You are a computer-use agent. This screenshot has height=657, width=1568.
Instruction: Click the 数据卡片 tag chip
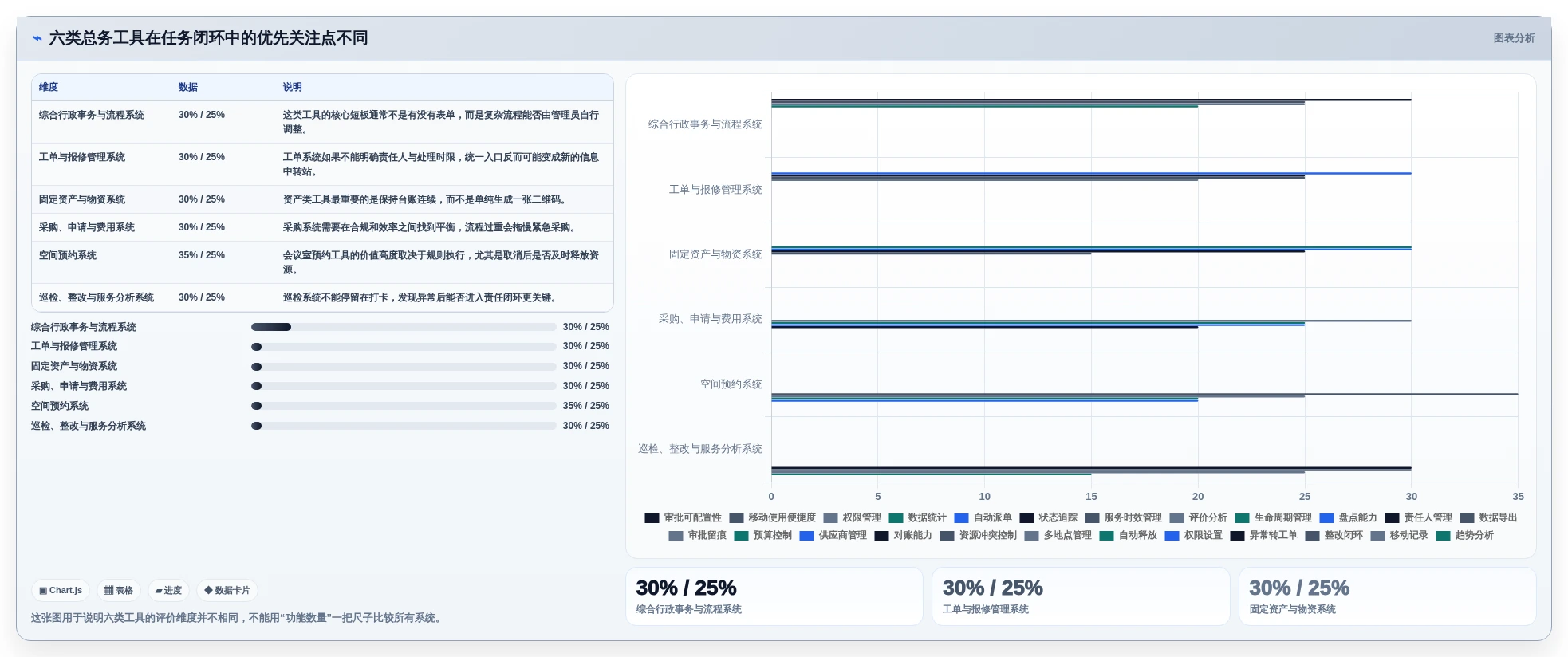227,591
